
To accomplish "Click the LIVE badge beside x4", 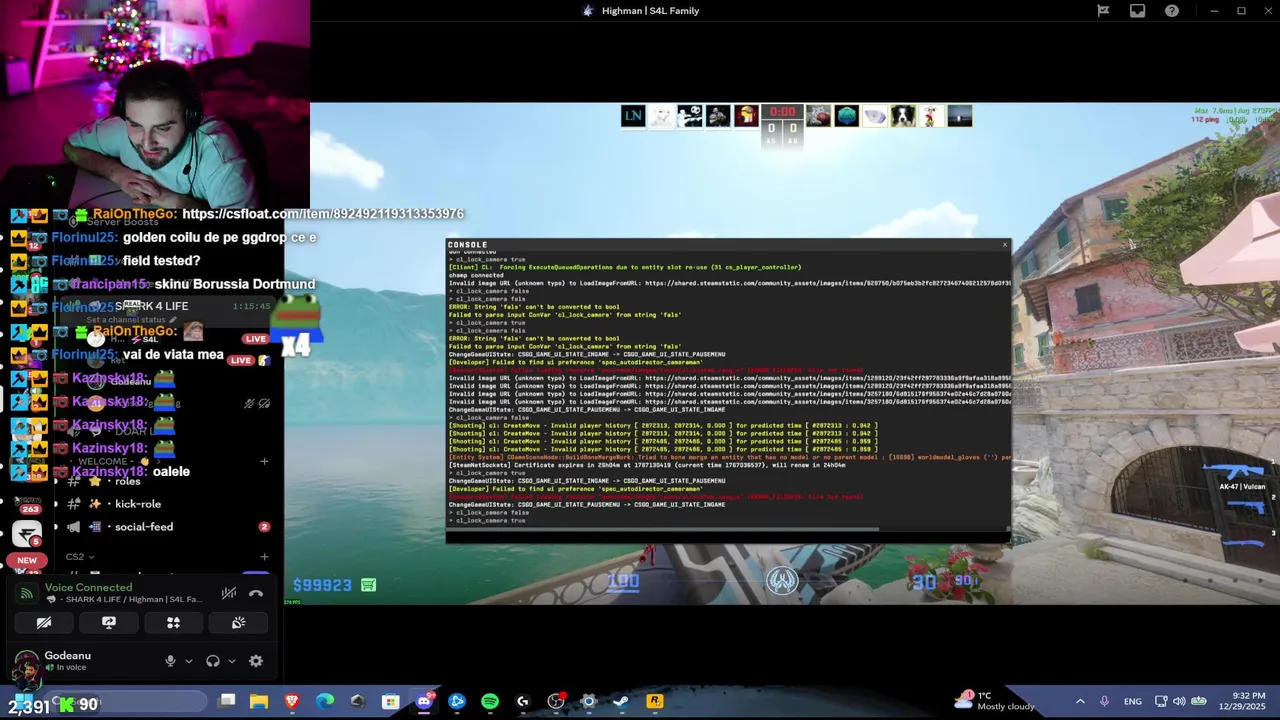I will pyautogui.click(x=256, y=339).
